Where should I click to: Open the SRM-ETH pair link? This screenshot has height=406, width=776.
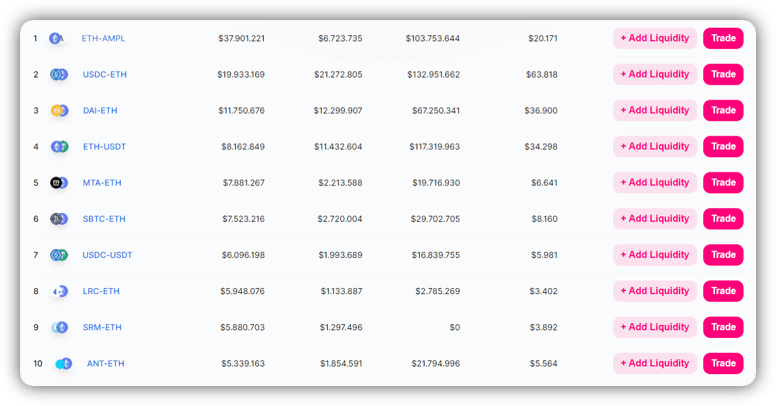[102, 327]
